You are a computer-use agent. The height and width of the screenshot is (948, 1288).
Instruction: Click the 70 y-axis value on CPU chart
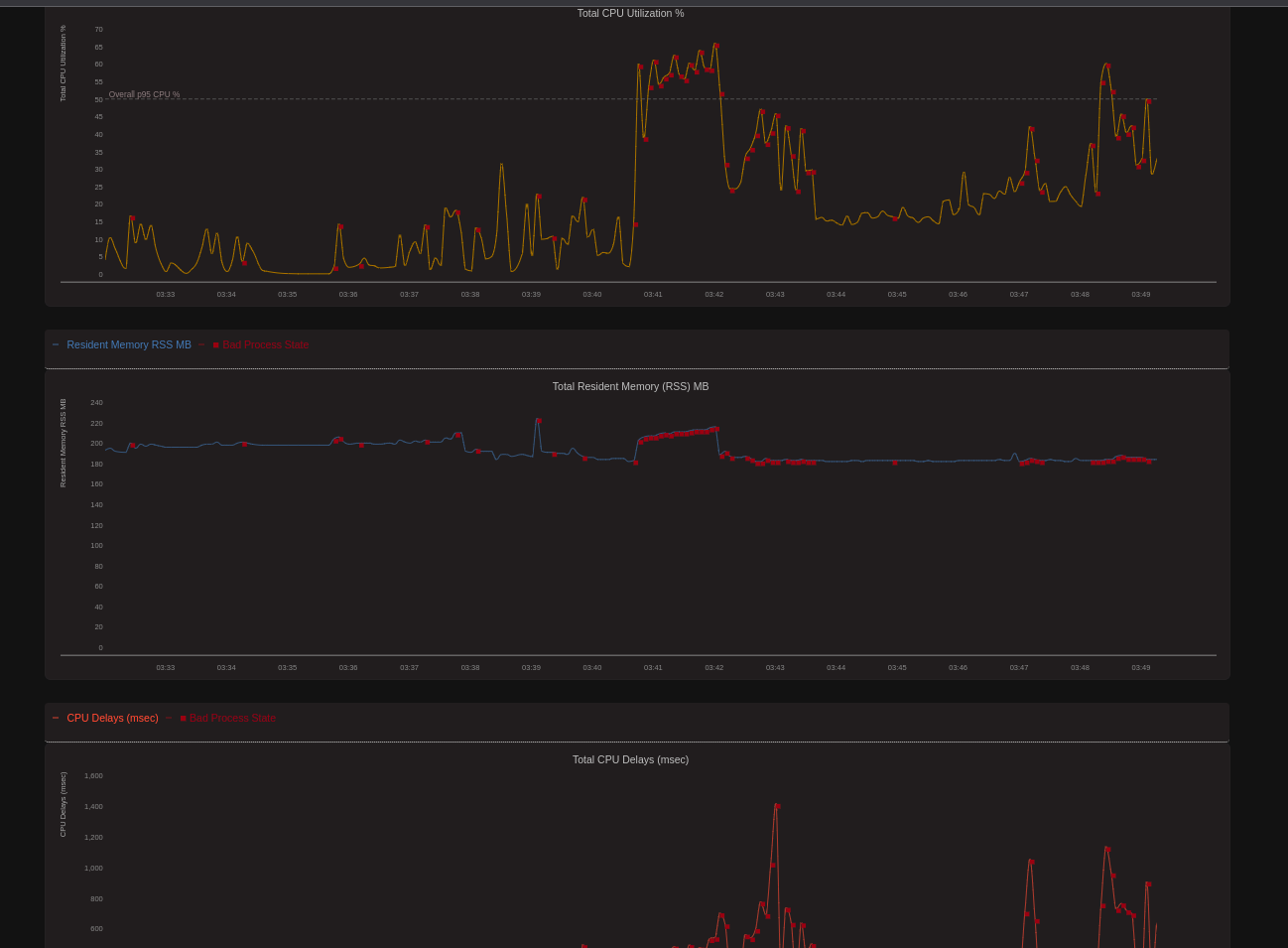coord(98,29)
